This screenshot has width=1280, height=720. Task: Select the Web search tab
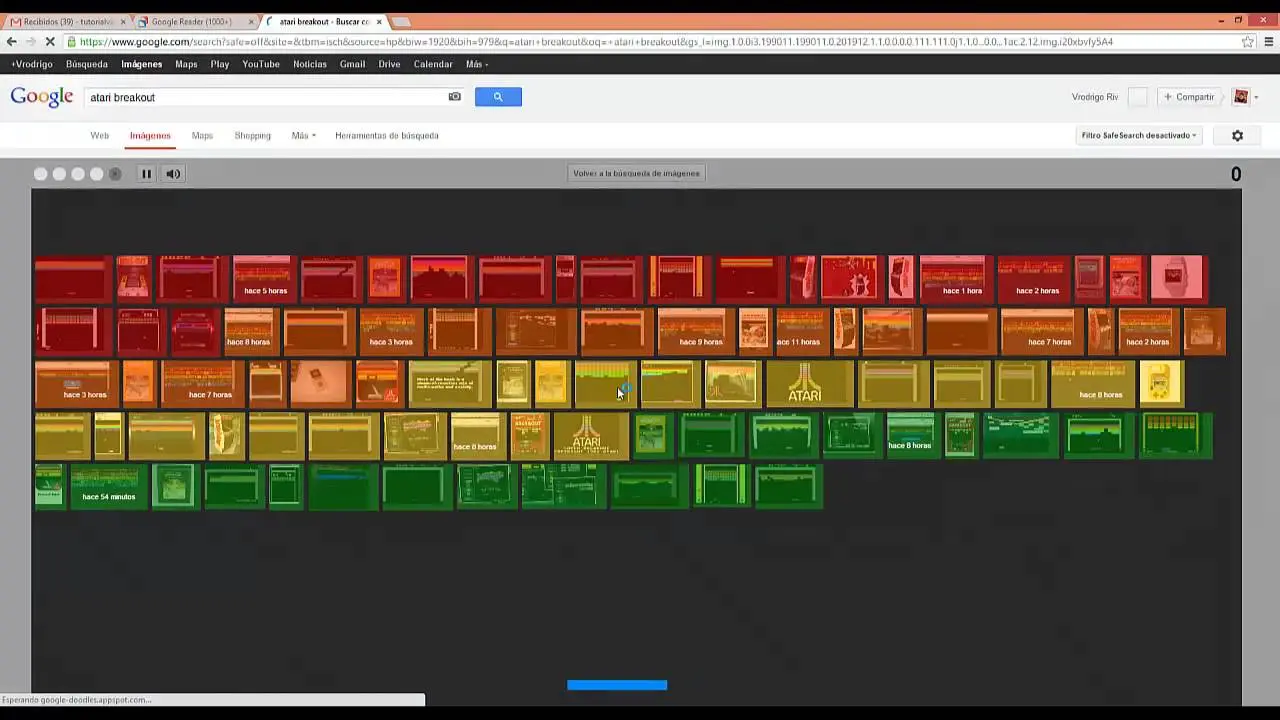coord(100,136)
